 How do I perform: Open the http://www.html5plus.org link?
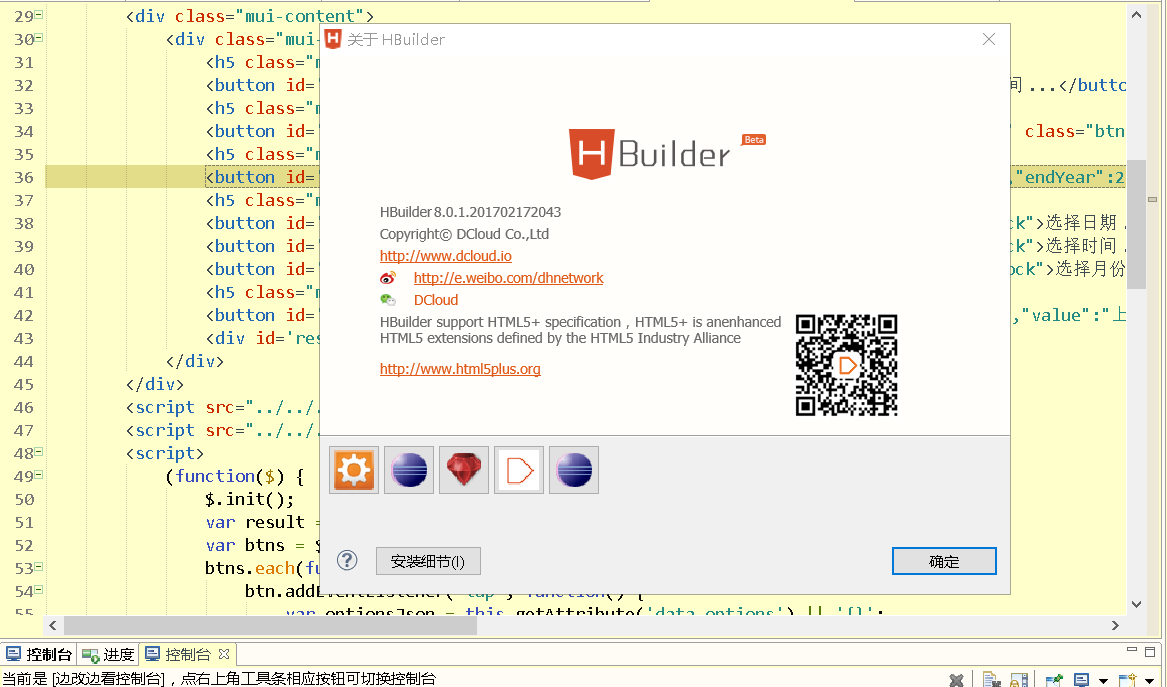460,369
